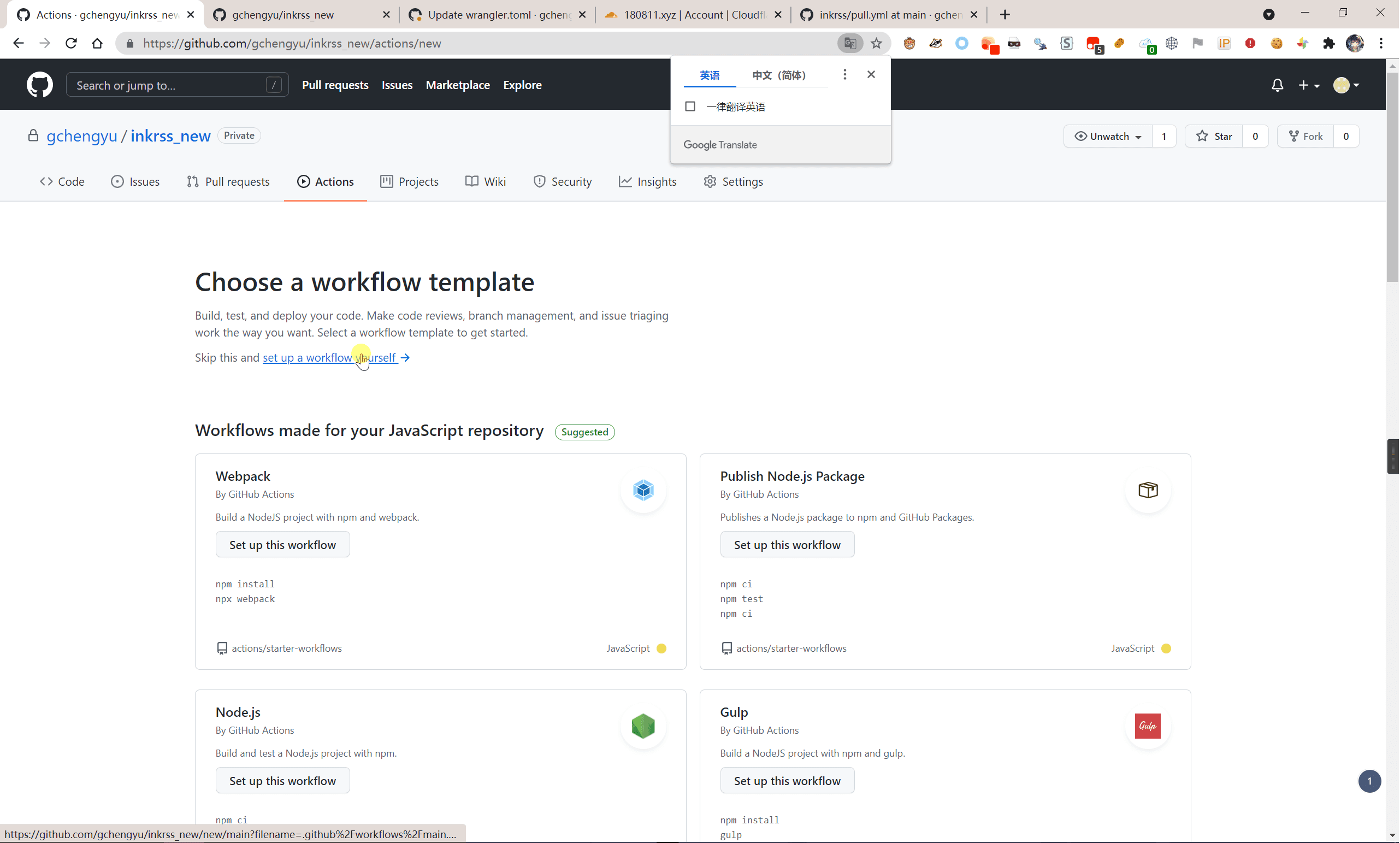Set up the Node.js workflow
1400x843 pixels.
tap(282, 781)
